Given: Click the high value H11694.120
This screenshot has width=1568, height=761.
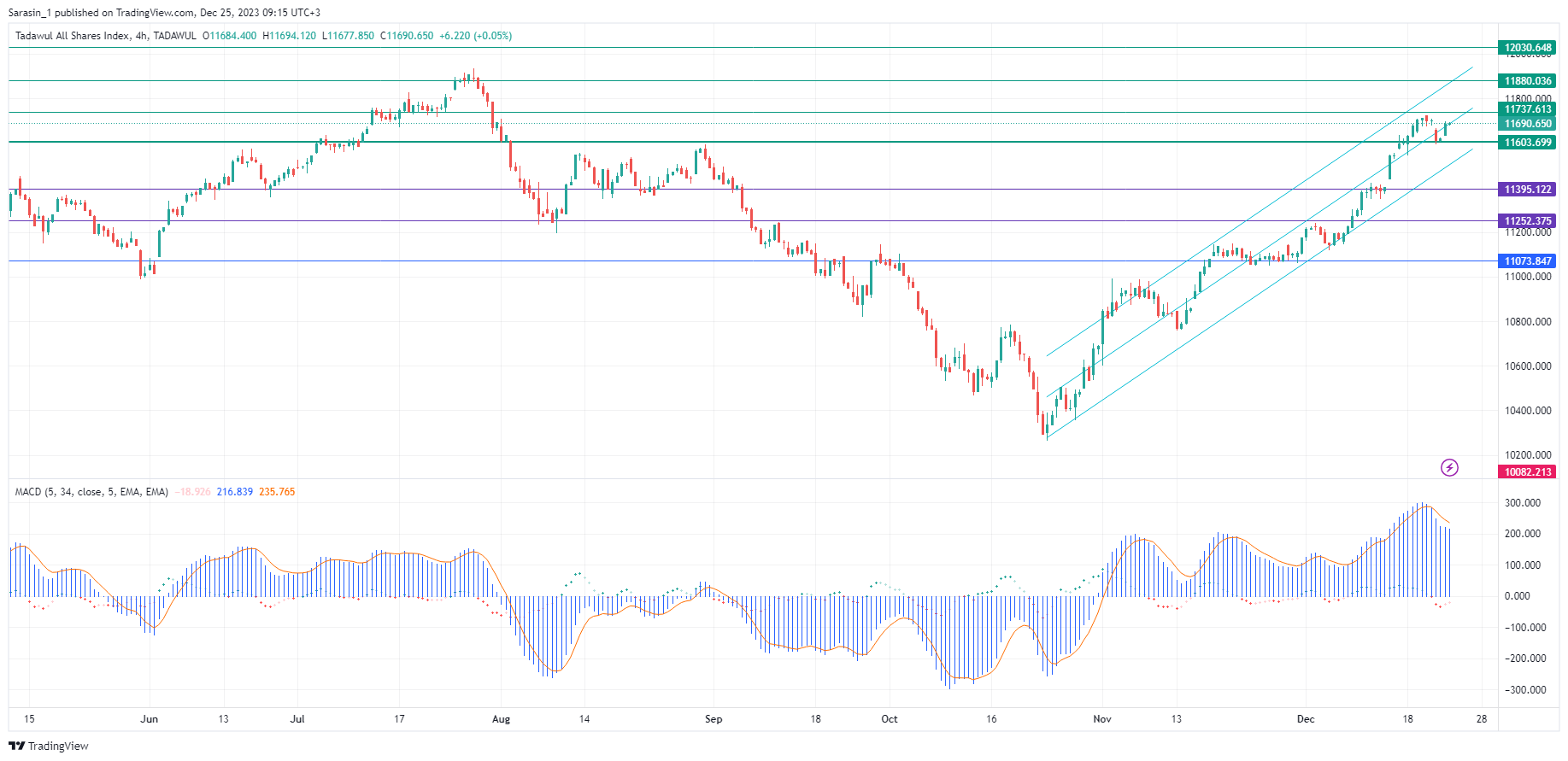Looking at the screenshot, I should (289, 36).
